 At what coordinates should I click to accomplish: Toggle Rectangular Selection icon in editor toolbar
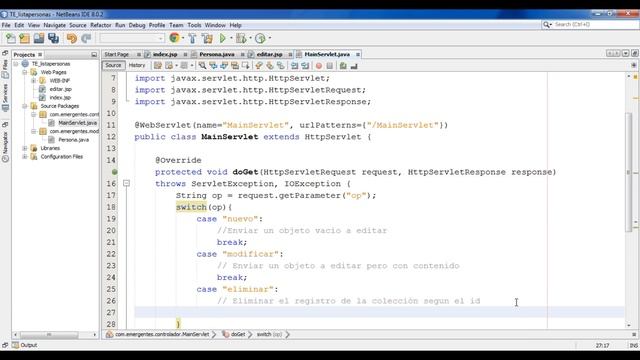point(245,66)
